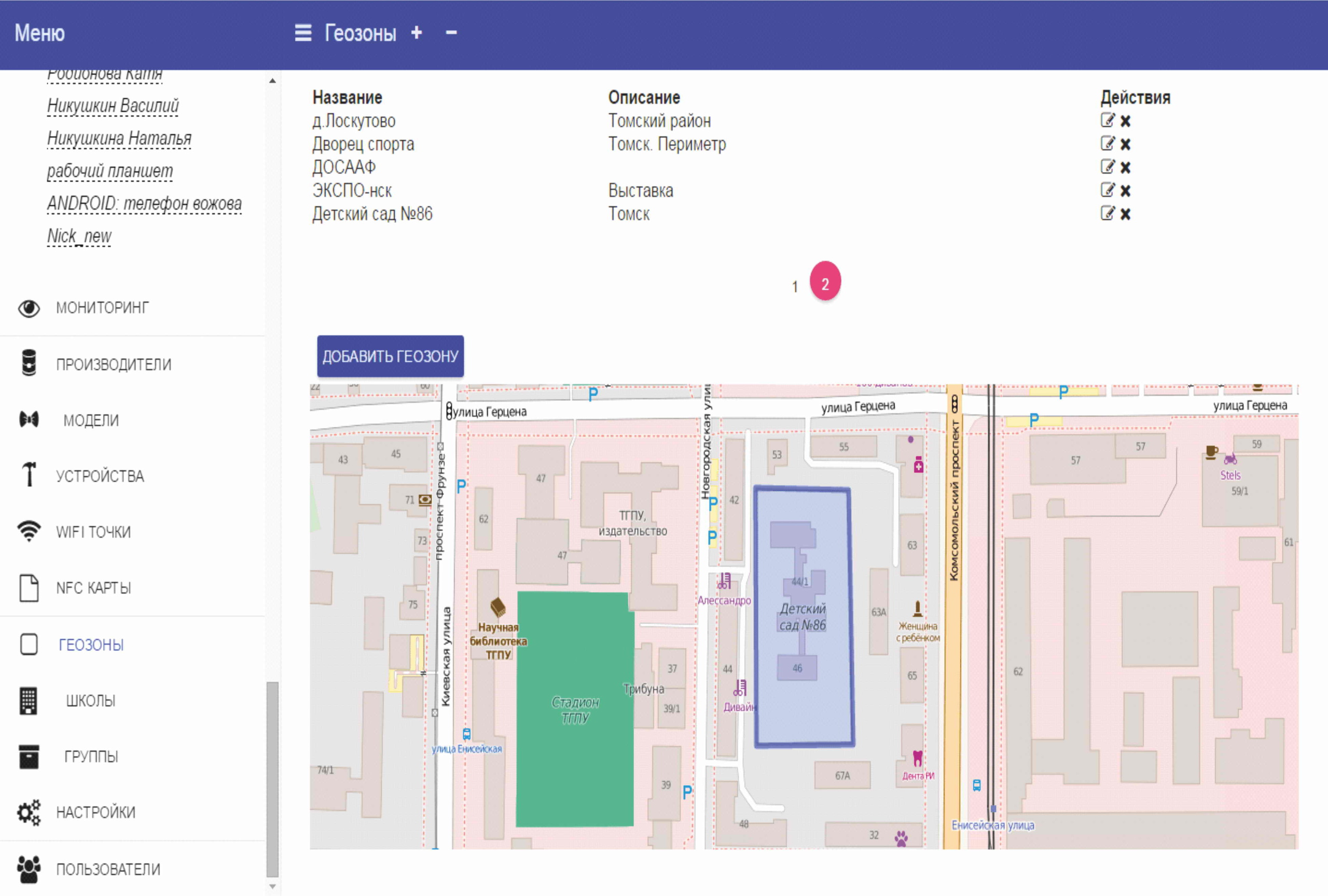Image resolution: width=1328 pixels, height=896 pixels.
Task: Edit the д.Лоскутово geozone
Action: 1108,120
